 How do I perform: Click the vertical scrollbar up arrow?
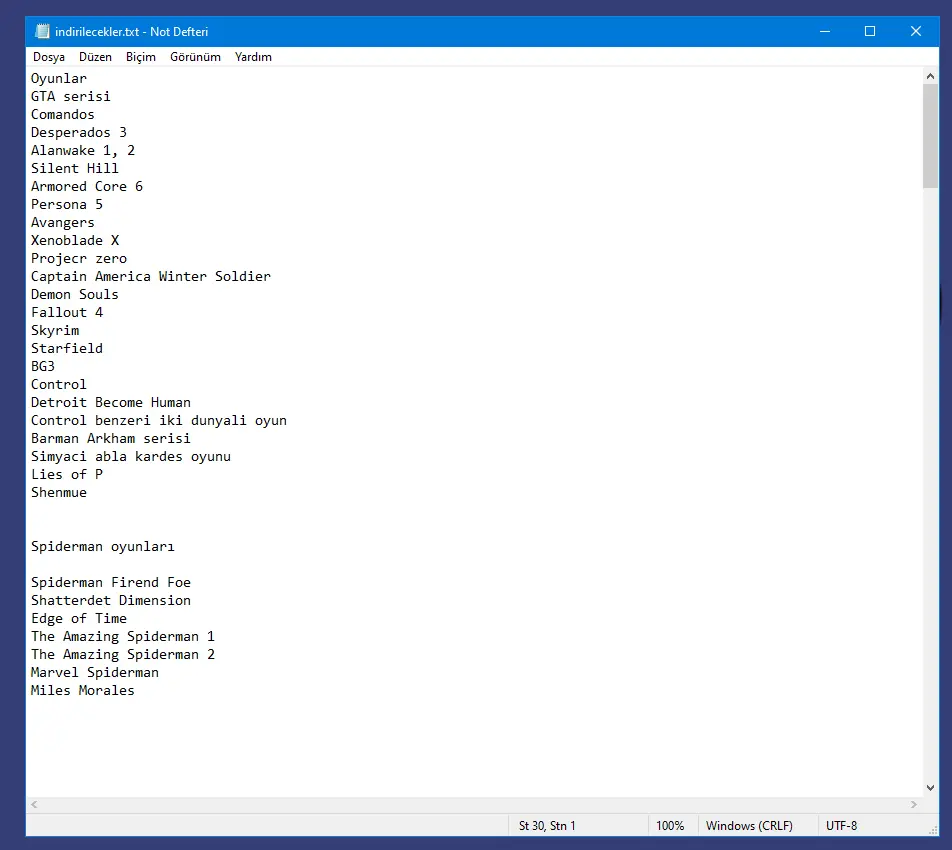point(930,76)
